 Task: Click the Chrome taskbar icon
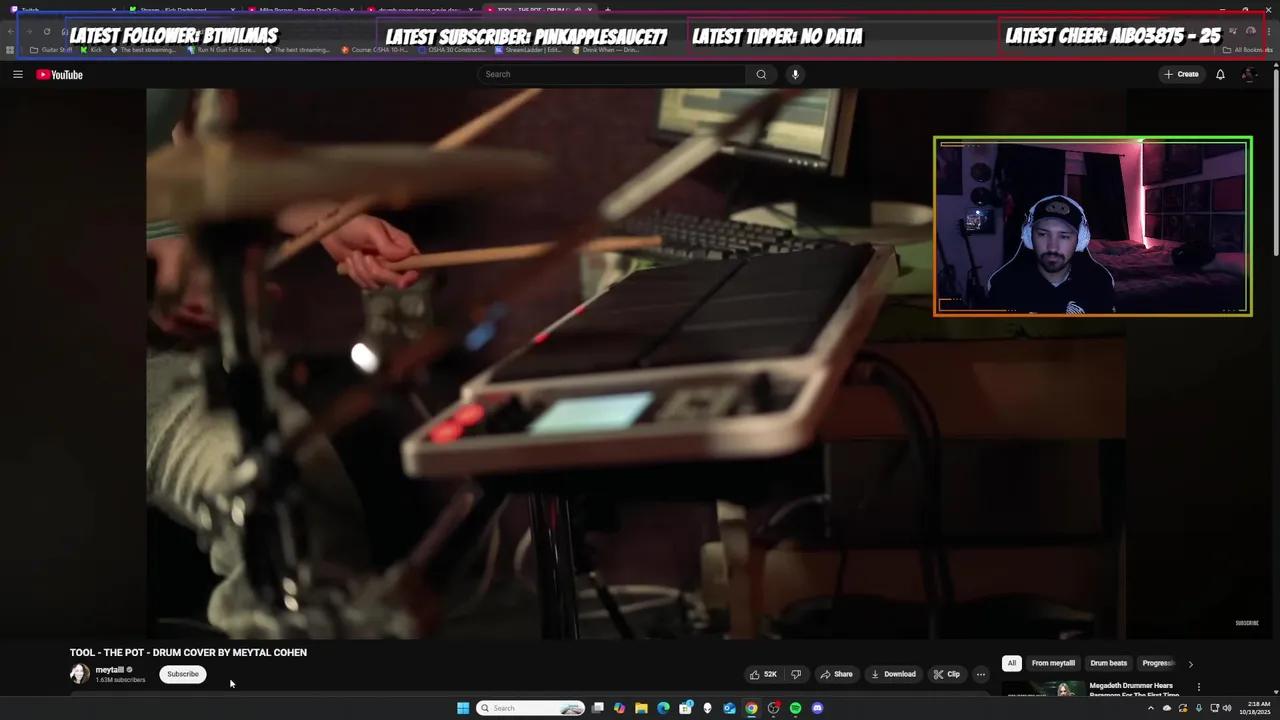(x=751, y=708)
